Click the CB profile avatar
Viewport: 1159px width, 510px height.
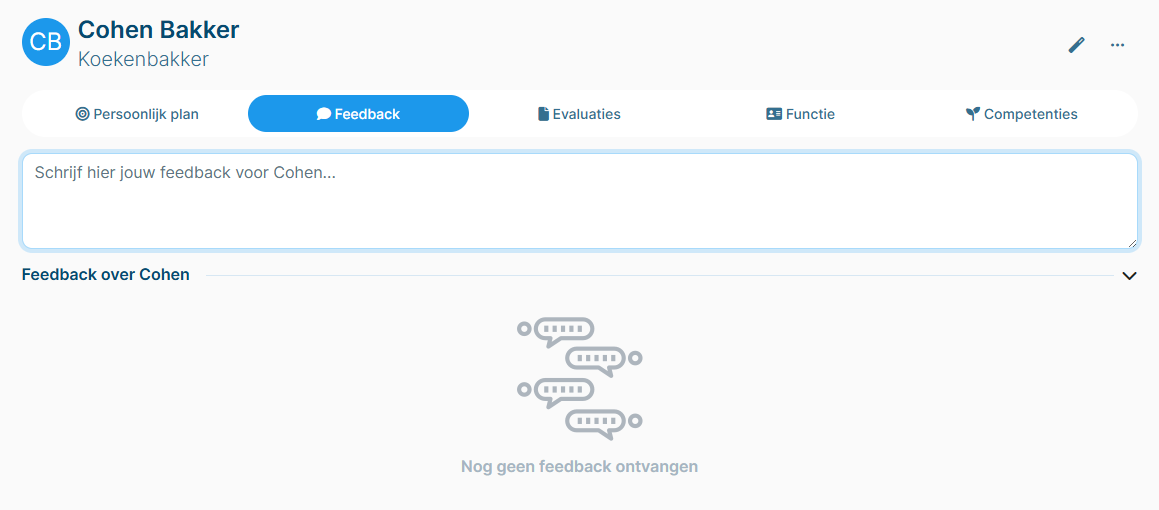pyautogui.click(x=46, y=42)
